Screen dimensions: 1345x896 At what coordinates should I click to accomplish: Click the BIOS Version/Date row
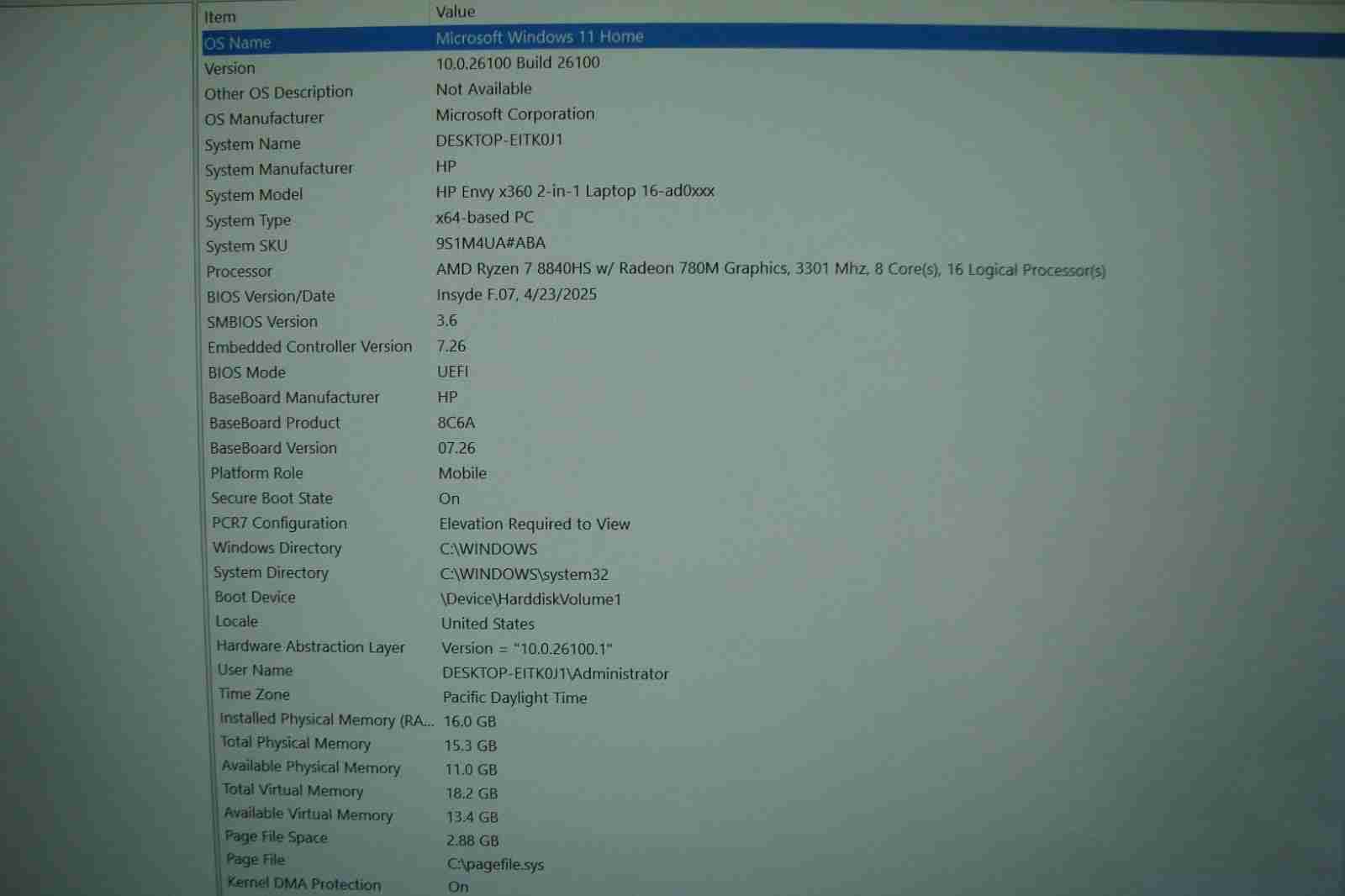(x=271, y=297)
